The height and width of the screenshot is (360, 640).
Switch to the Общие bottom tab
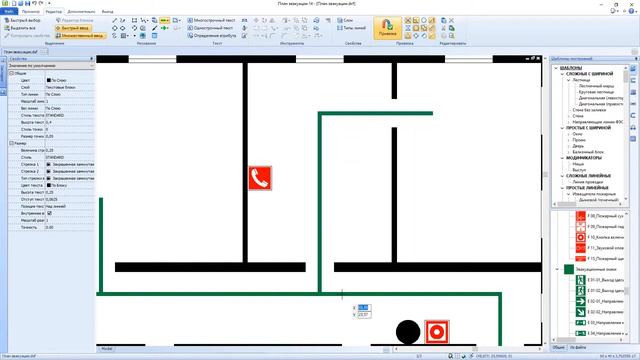pyautogui.click(x=558, y=347)
